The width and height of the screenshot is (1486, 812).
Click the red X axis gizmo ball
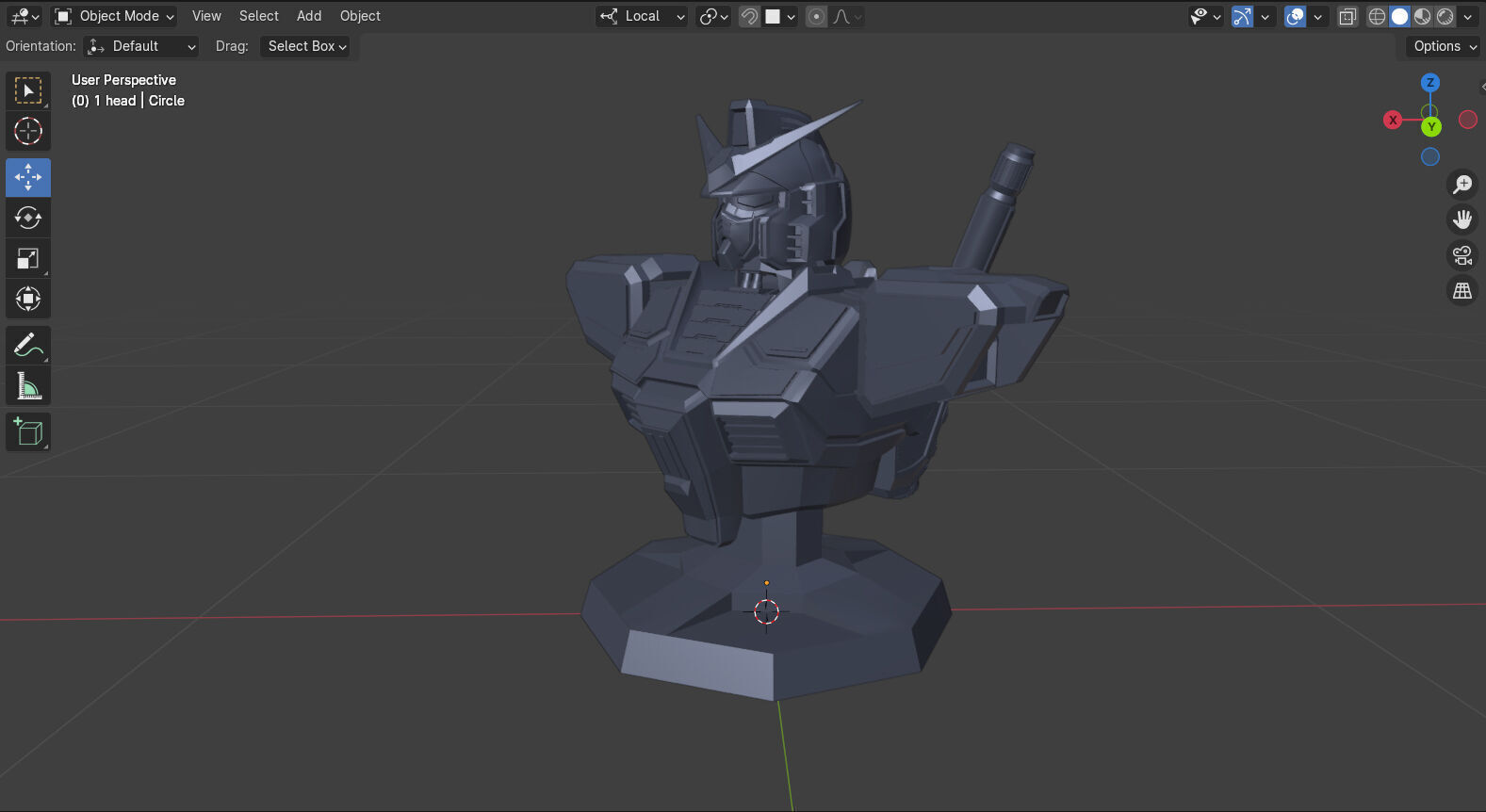pyautogui.click(x=1393, y=120)
